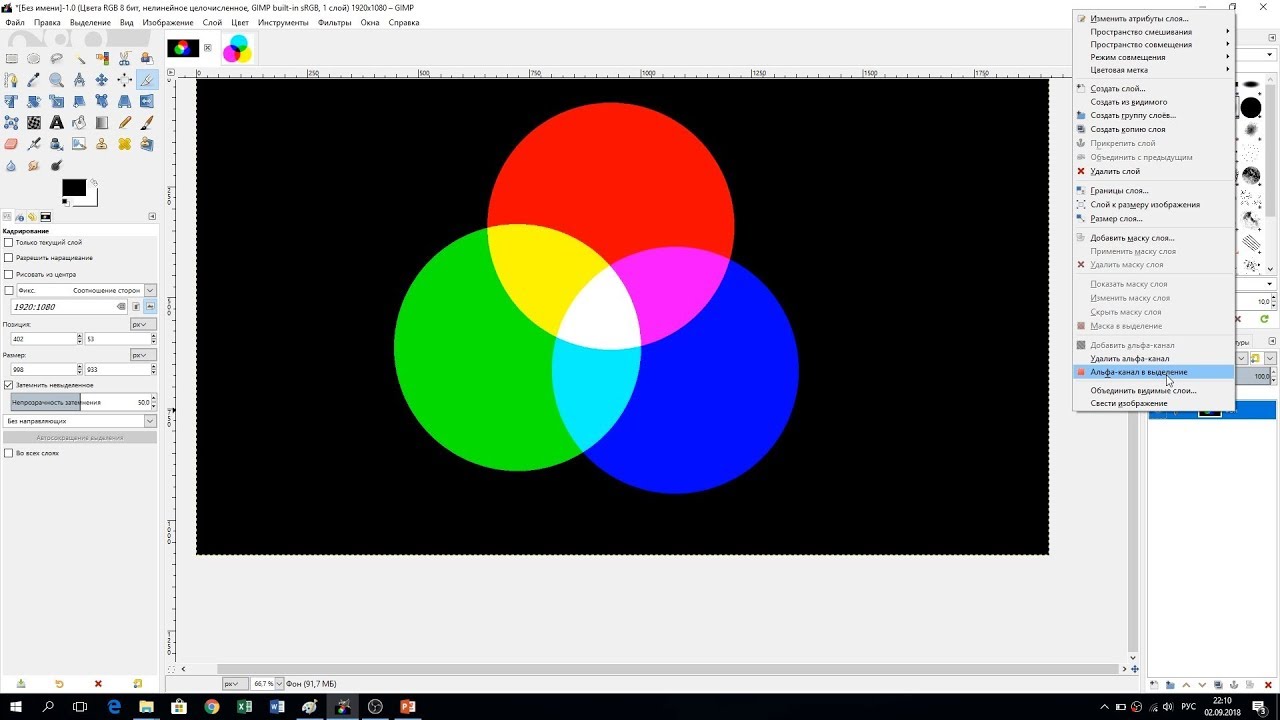This screenshot has height=720, width=1280.
Task: Enable 'Только текущий слой' checkbox
Action: tap(9, 242)
